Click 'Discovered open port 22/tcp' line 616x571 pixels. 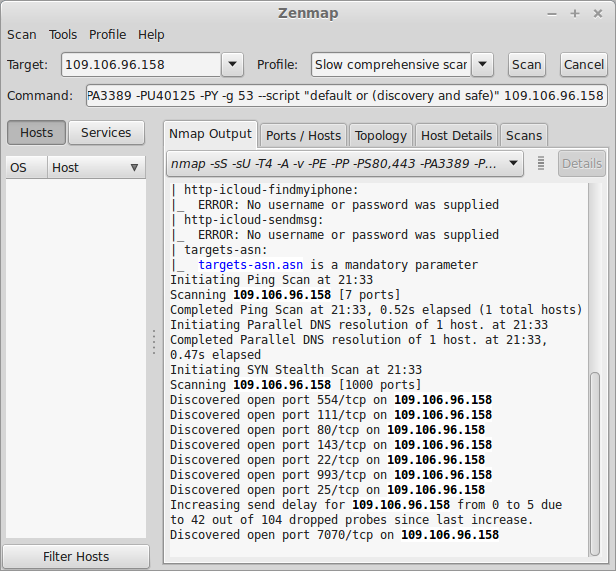point(327,460)
